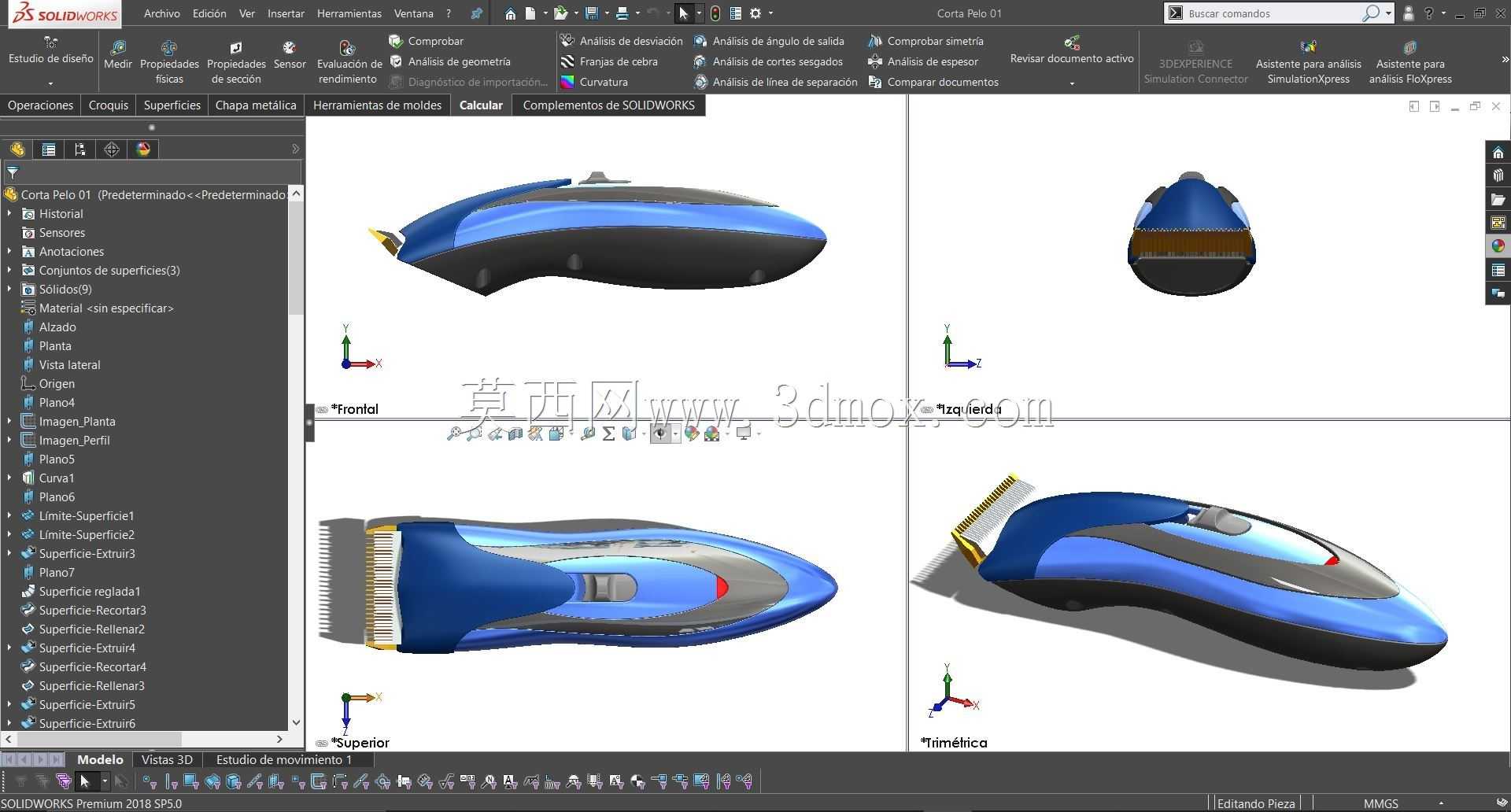1511x812 pixels.
Task: Click Zoom to fit in view toolbar
Action: click(x=454, y=434)
